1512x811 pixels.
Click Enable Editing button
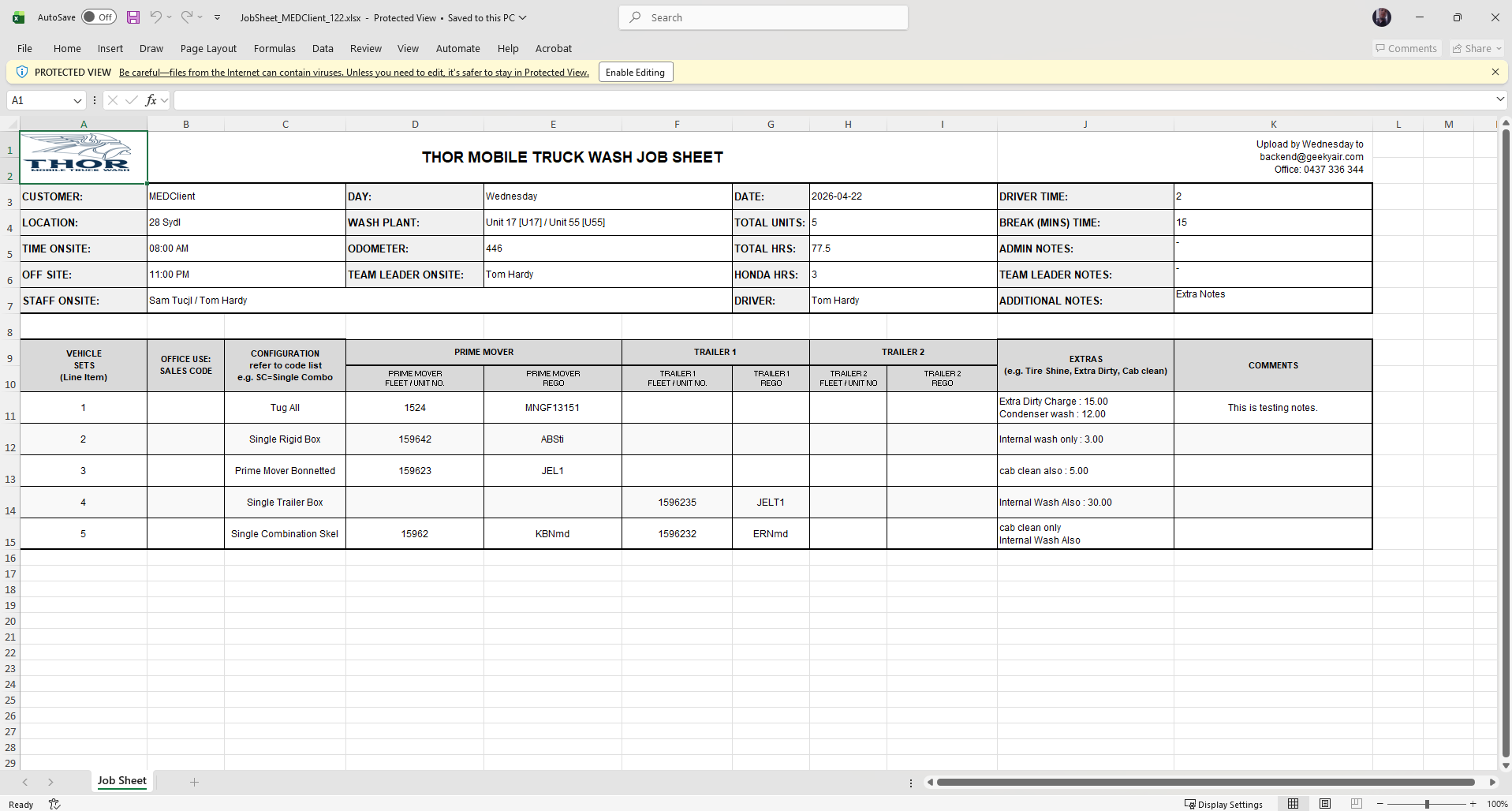point(635,72)
